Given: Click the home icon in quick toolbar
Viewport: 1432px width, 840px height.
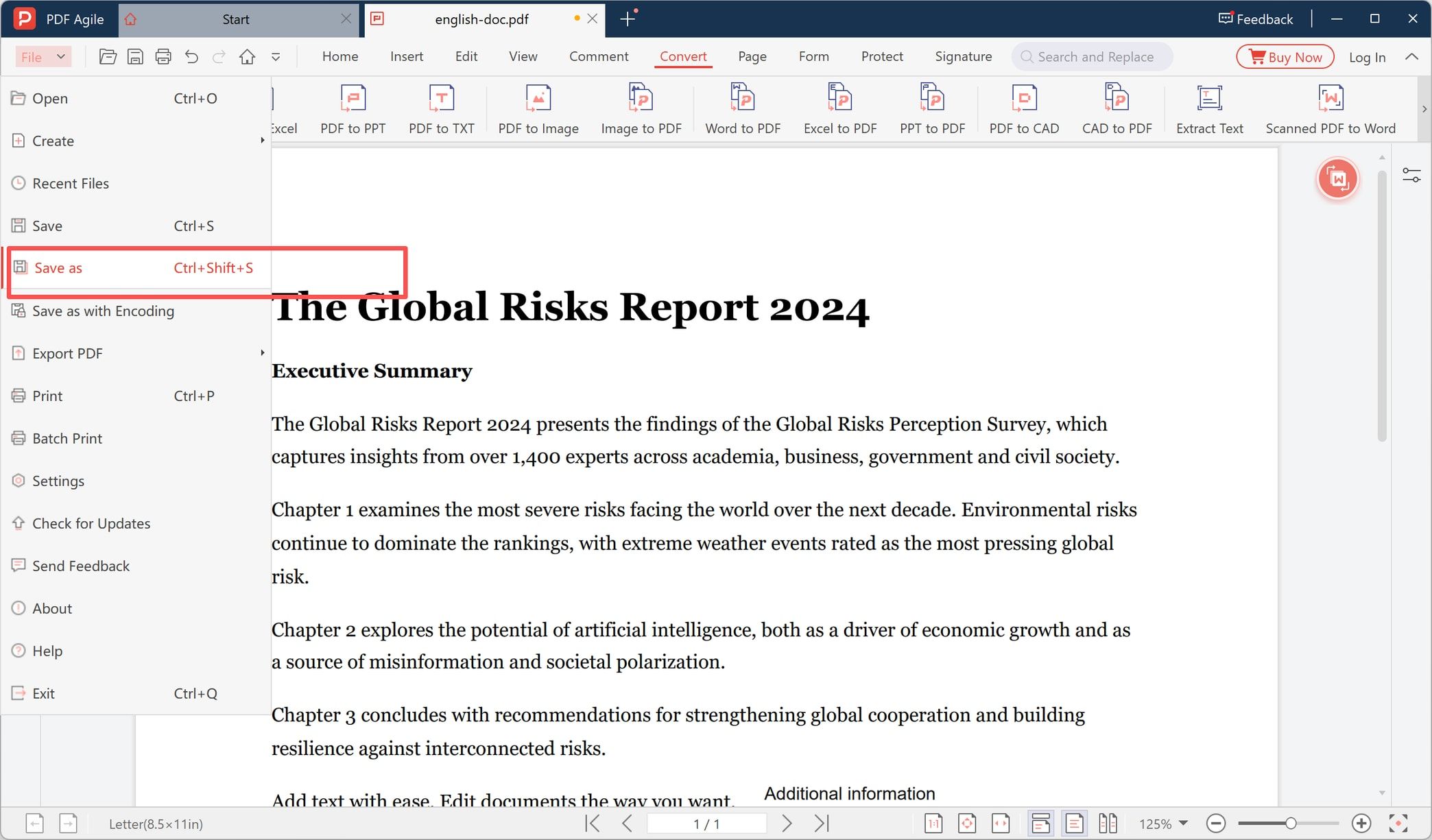Looking at the screenshot, I should pyautogui.click(x=247, y=57).
